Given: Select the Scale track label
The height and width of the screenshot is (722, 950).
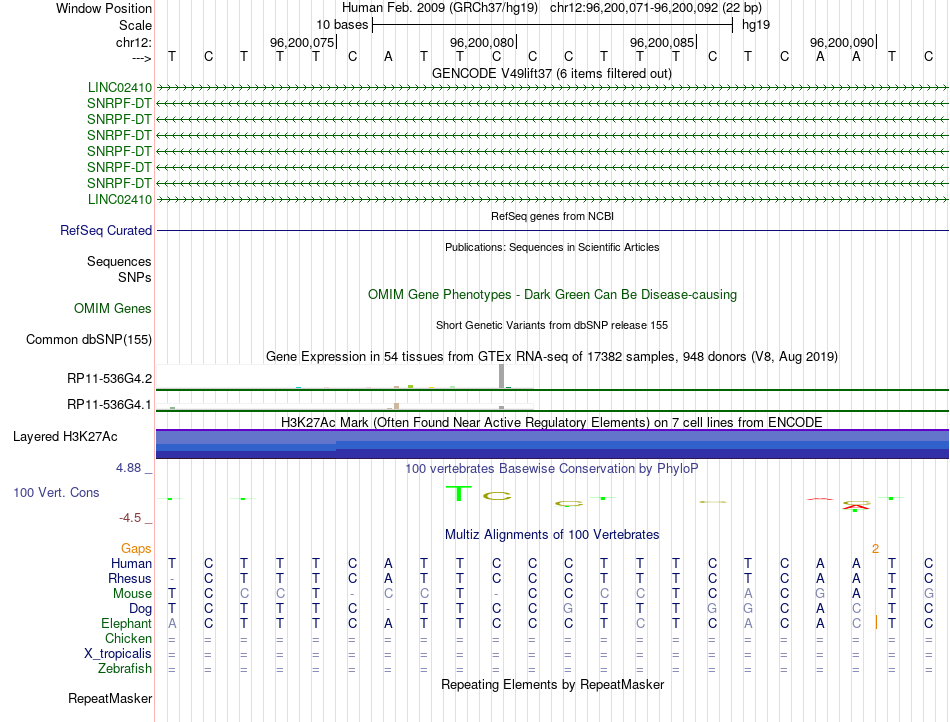Looking at the screenshot, I should point(135,25).
